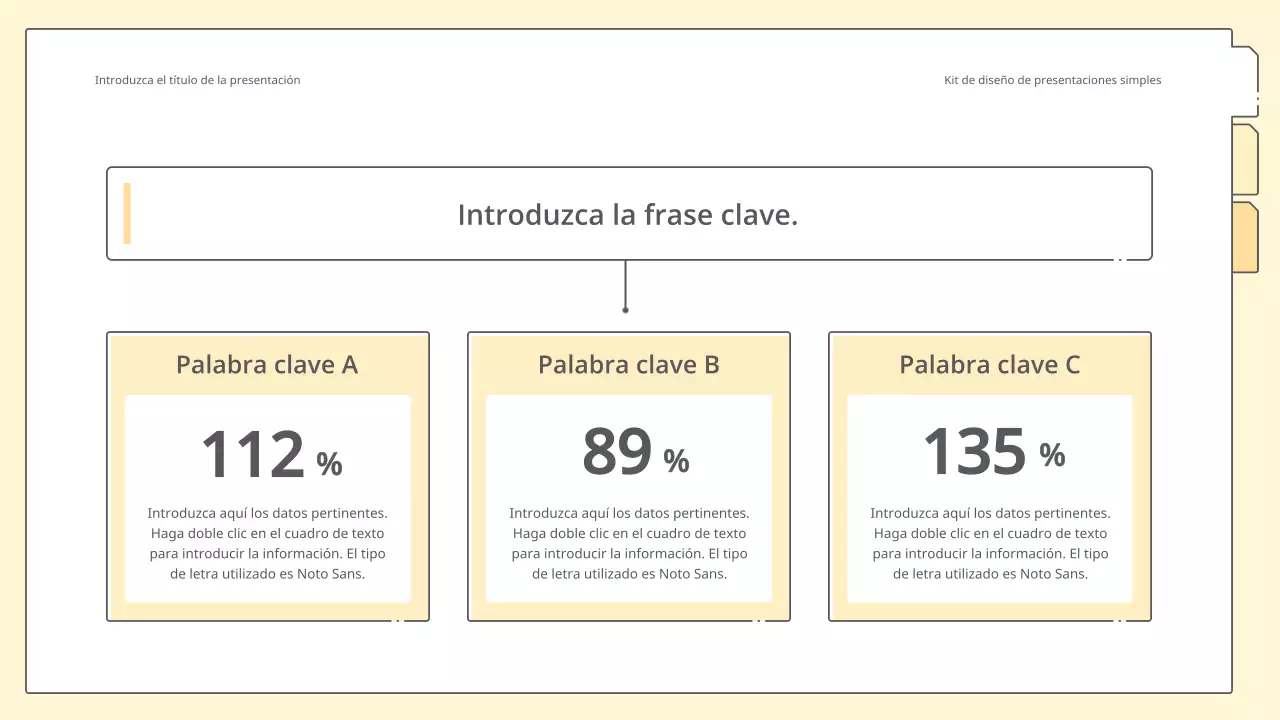Screen dimensions: 1280x720
Task: Click the description paragraph under 135
Action: [990, 544]
